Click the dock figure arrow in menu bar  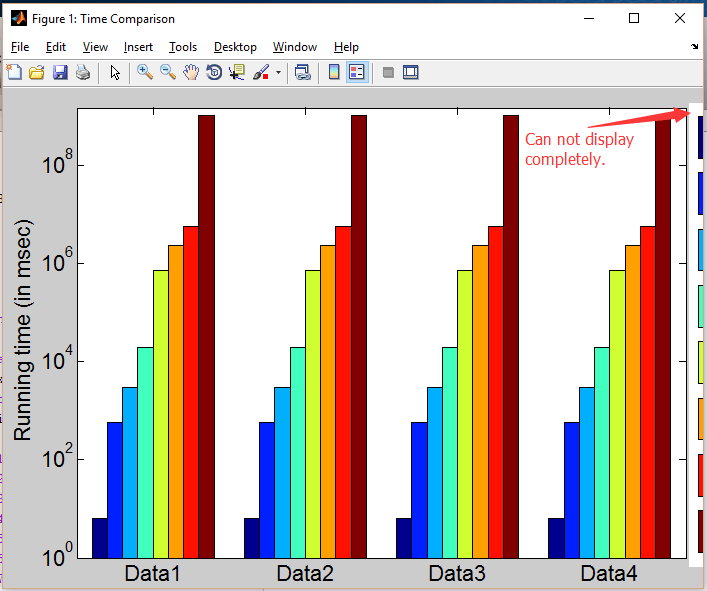(694, 46)
